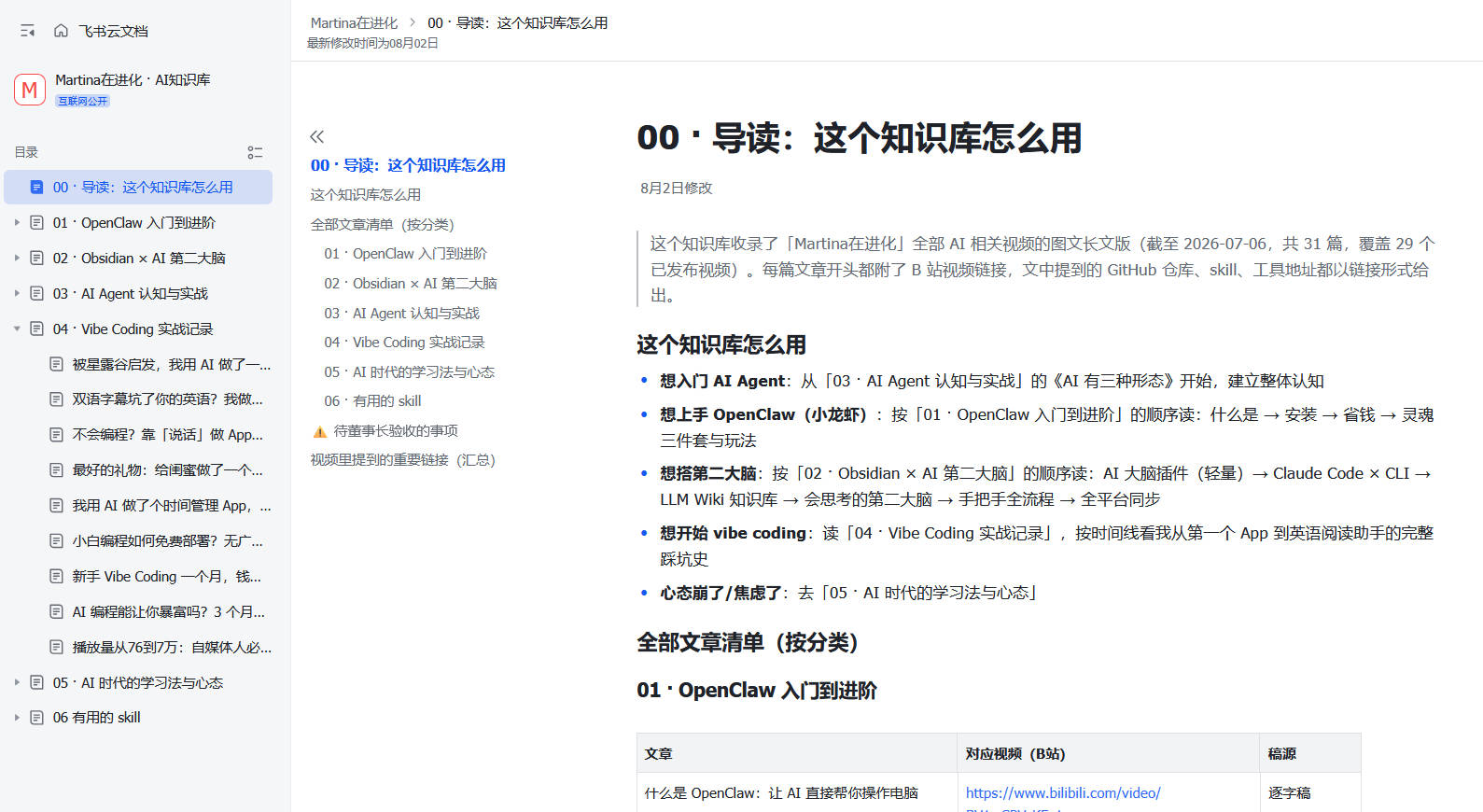Jump to 05 · AI 时代的学习法与心态 in the outline
Viewport: 1483px width, 812px height.
409,372
